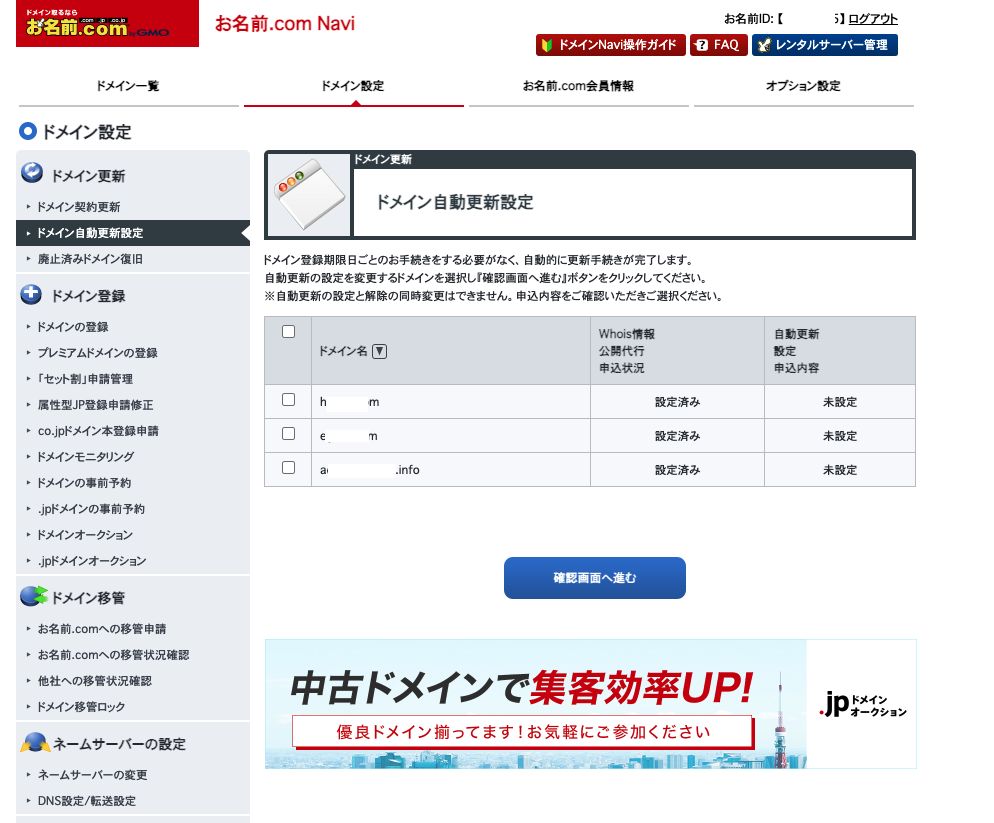Click the .info domain name cell

[451, 470]
